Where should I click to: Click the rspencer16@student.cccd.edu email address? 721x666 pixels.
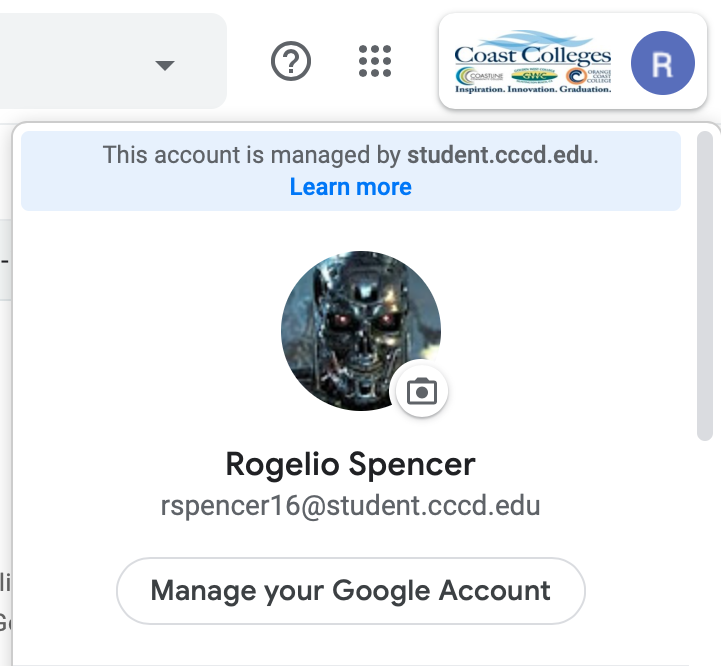350,505
